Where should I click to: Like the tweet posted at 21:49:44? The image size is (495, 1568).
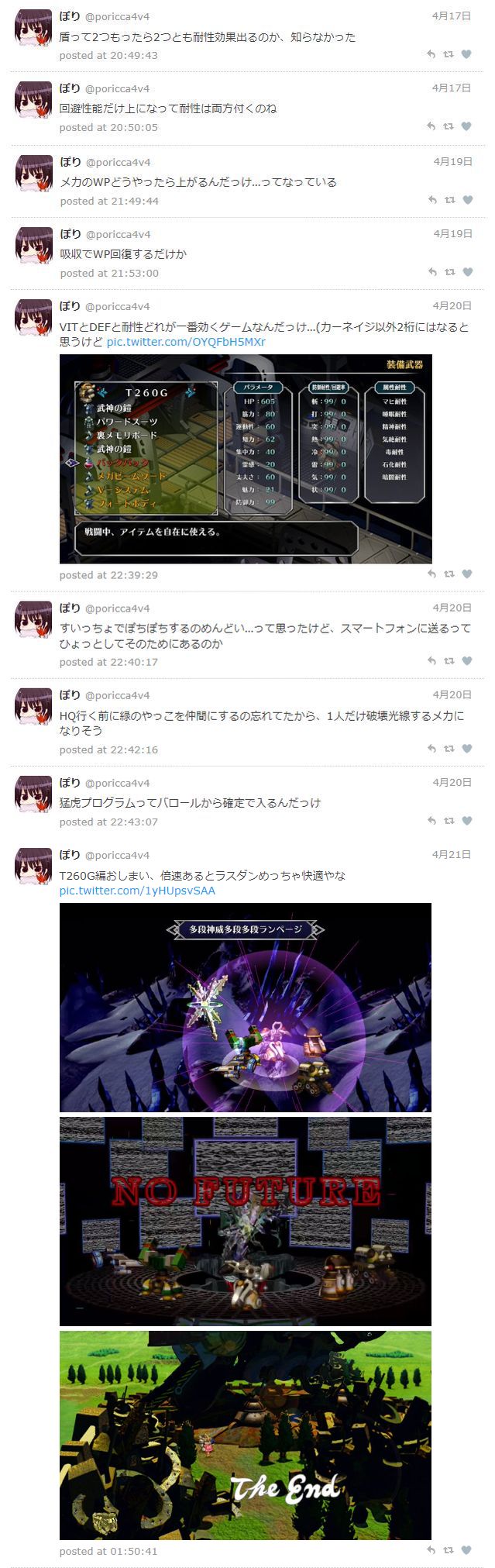point(466,200)
